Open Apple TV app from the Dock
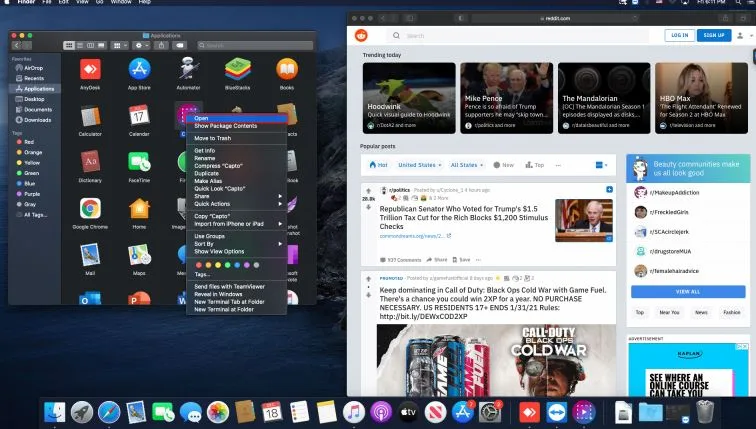The width and height of the screenshot is (756, 429). pyautogui.click(x=408, y=413)
